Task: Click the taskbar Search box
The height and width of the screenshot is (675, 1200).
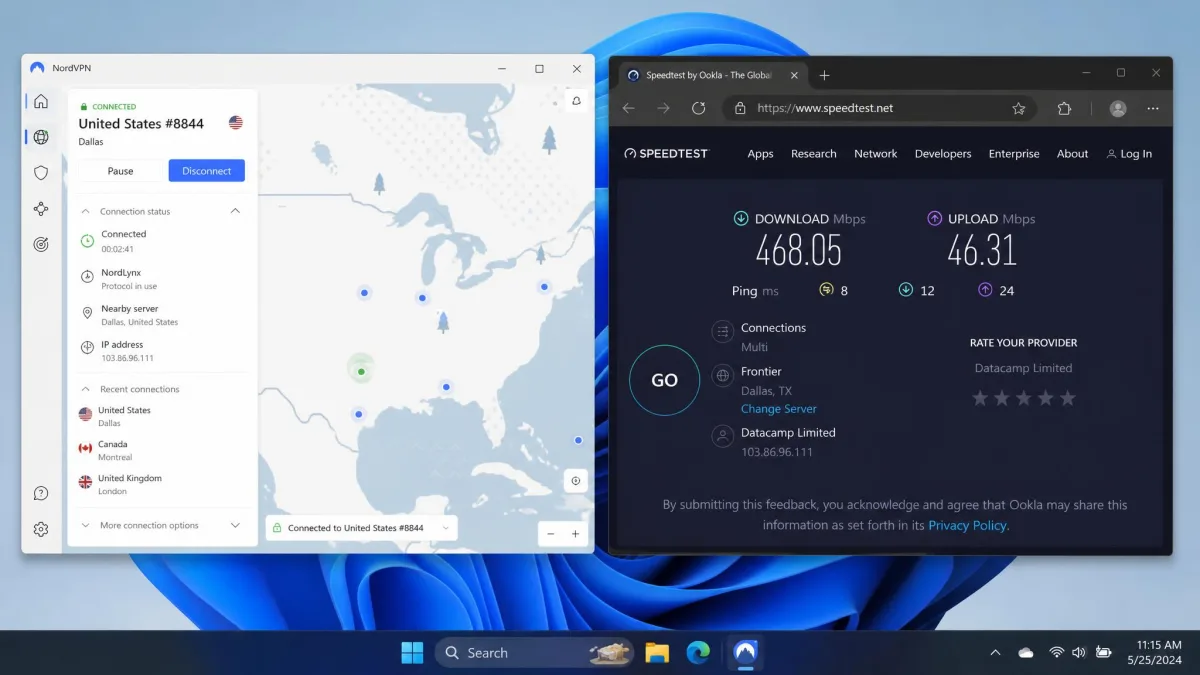Action: (x=534, y=653)
